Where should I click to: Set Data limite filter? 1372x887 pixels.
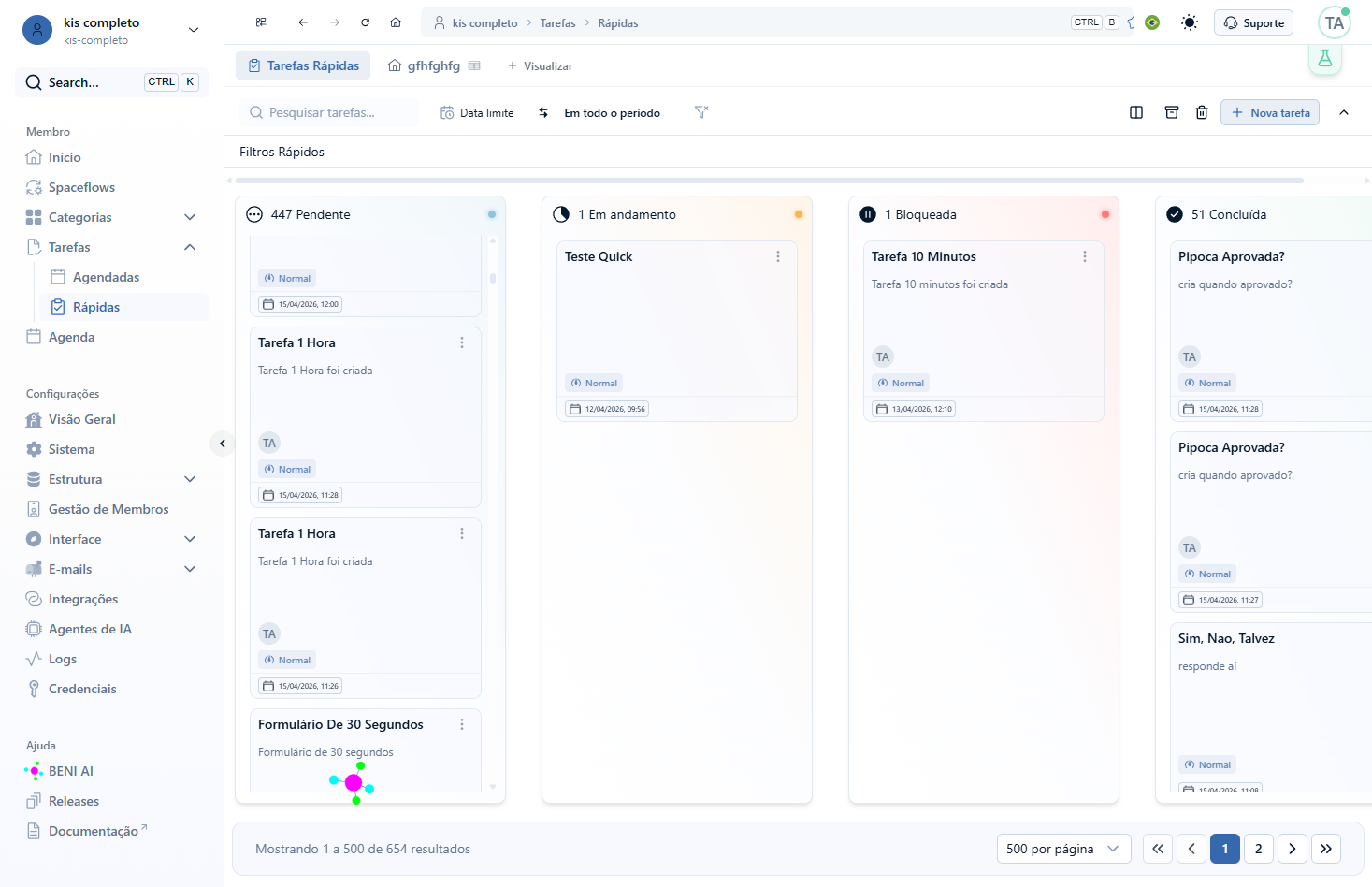[x=477, y=112]
